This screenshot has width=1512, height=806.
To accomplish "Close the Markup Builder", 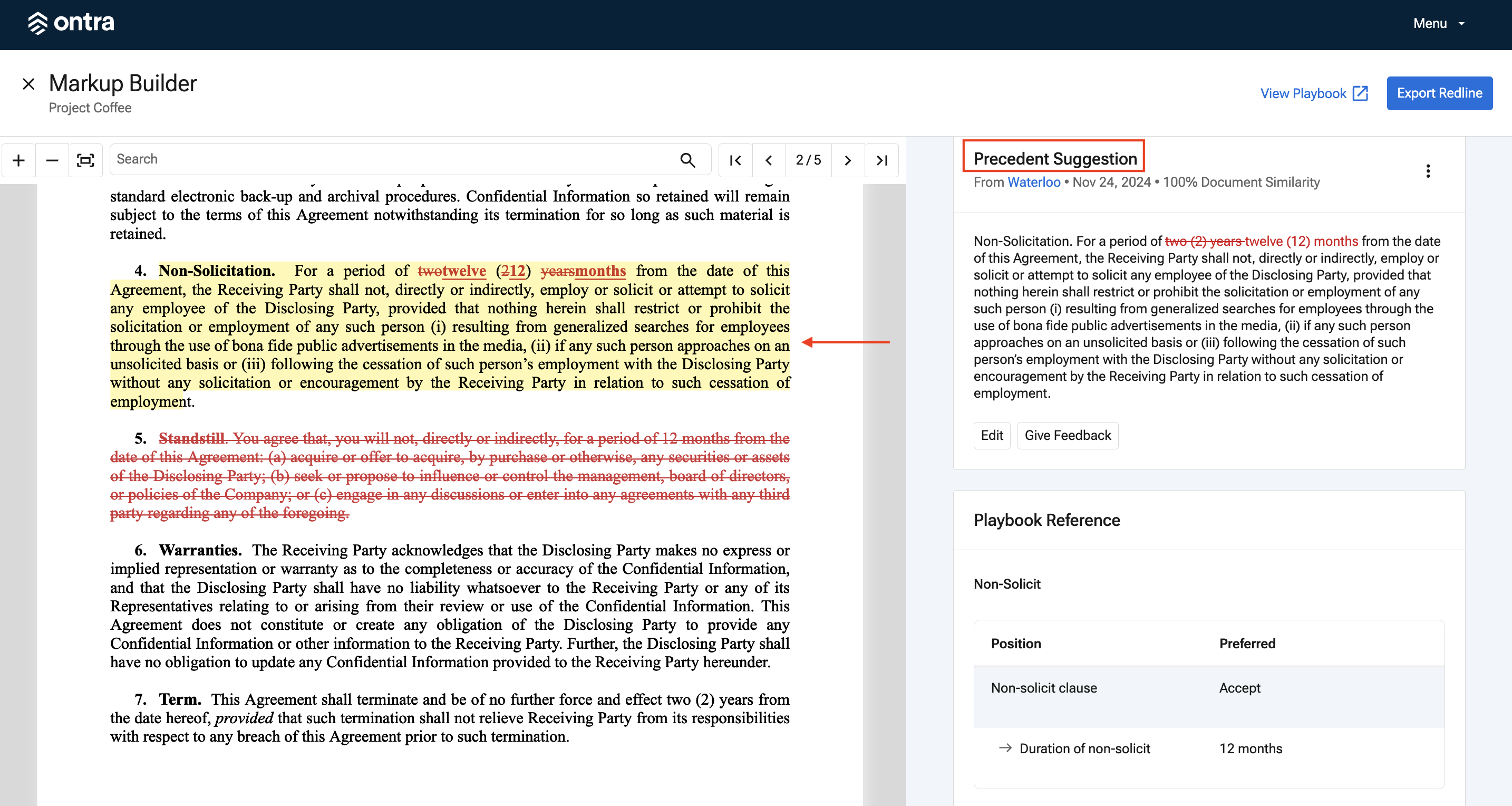I will click(28, 84).
